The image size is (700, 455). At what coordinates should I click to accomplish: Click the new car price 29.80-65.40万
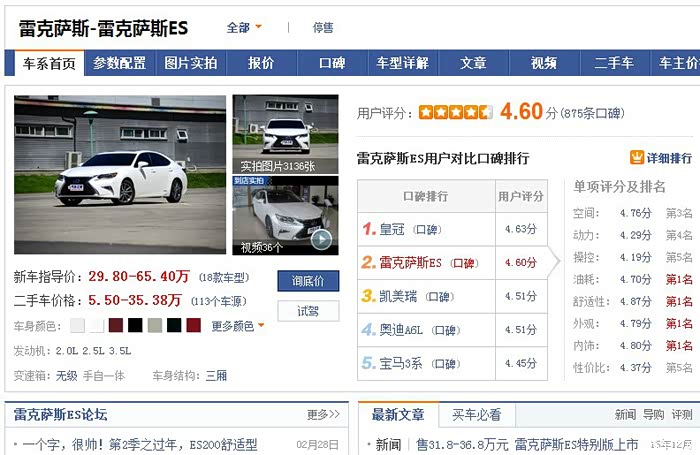coord(139,276)
